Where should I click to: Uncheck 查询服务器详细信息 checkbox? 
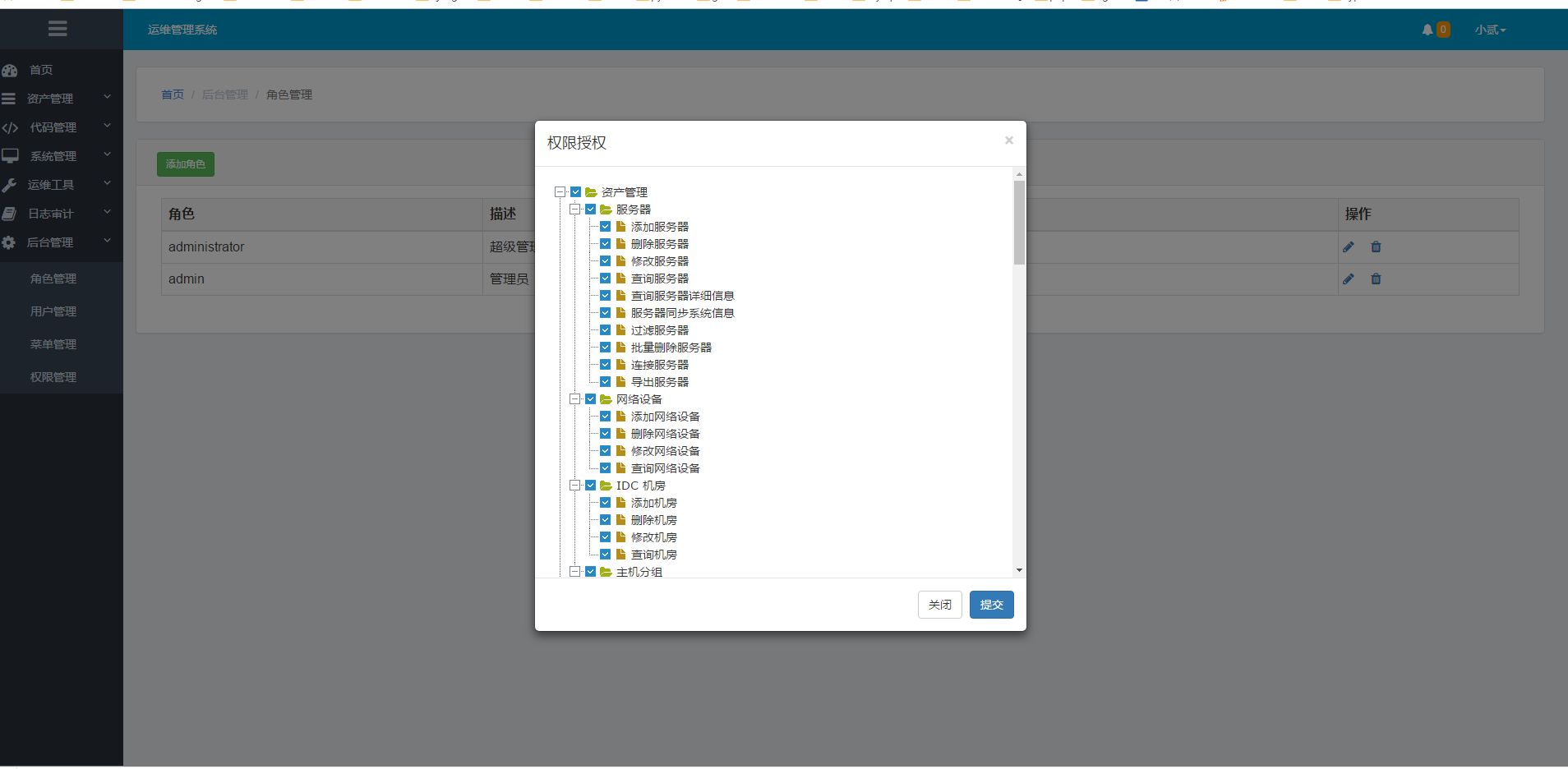[x=605, y=296]
